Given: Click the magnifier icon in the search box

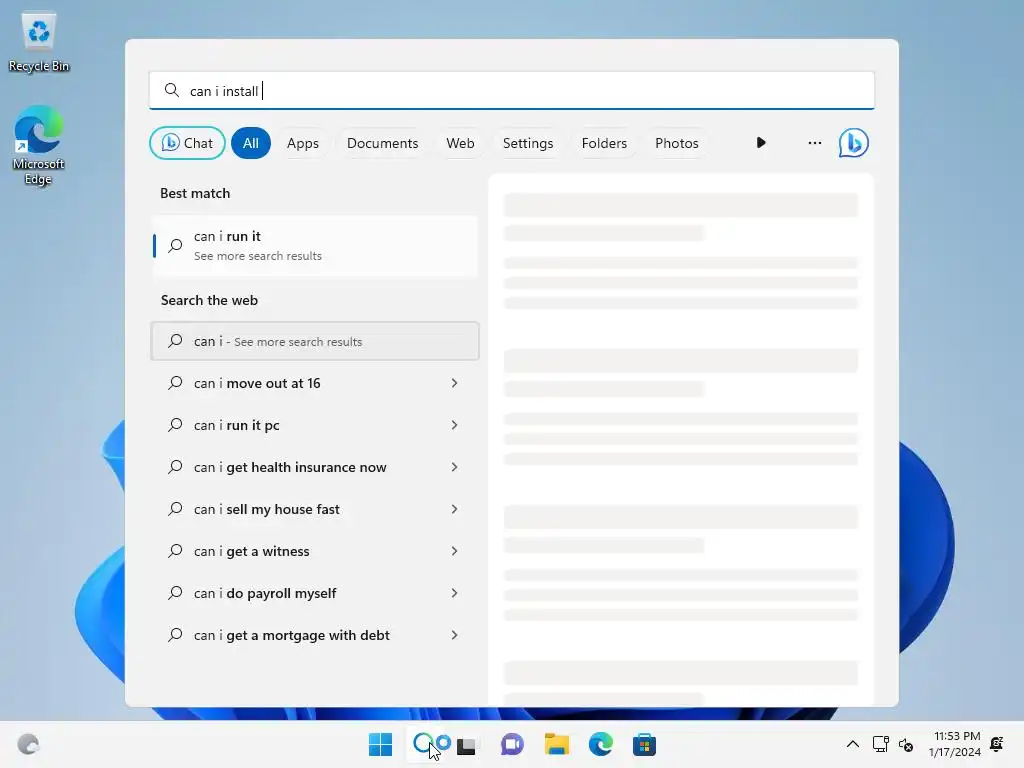Looking at the screenshot, I should click(x=172, y=90).
